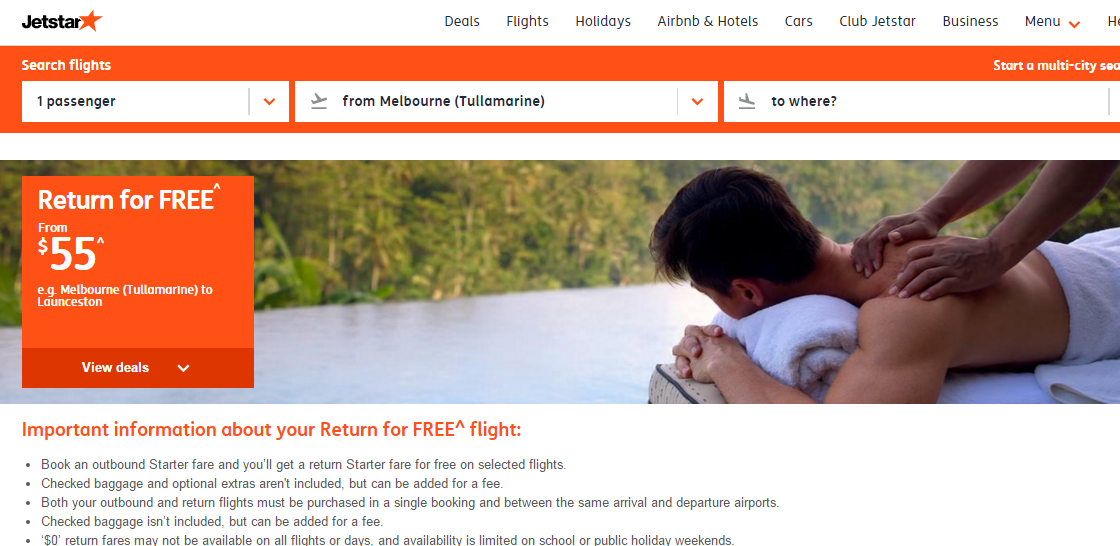1120x546 pixels.
Task: Expand the View deals chevron
Action: [x=184, y=368]
